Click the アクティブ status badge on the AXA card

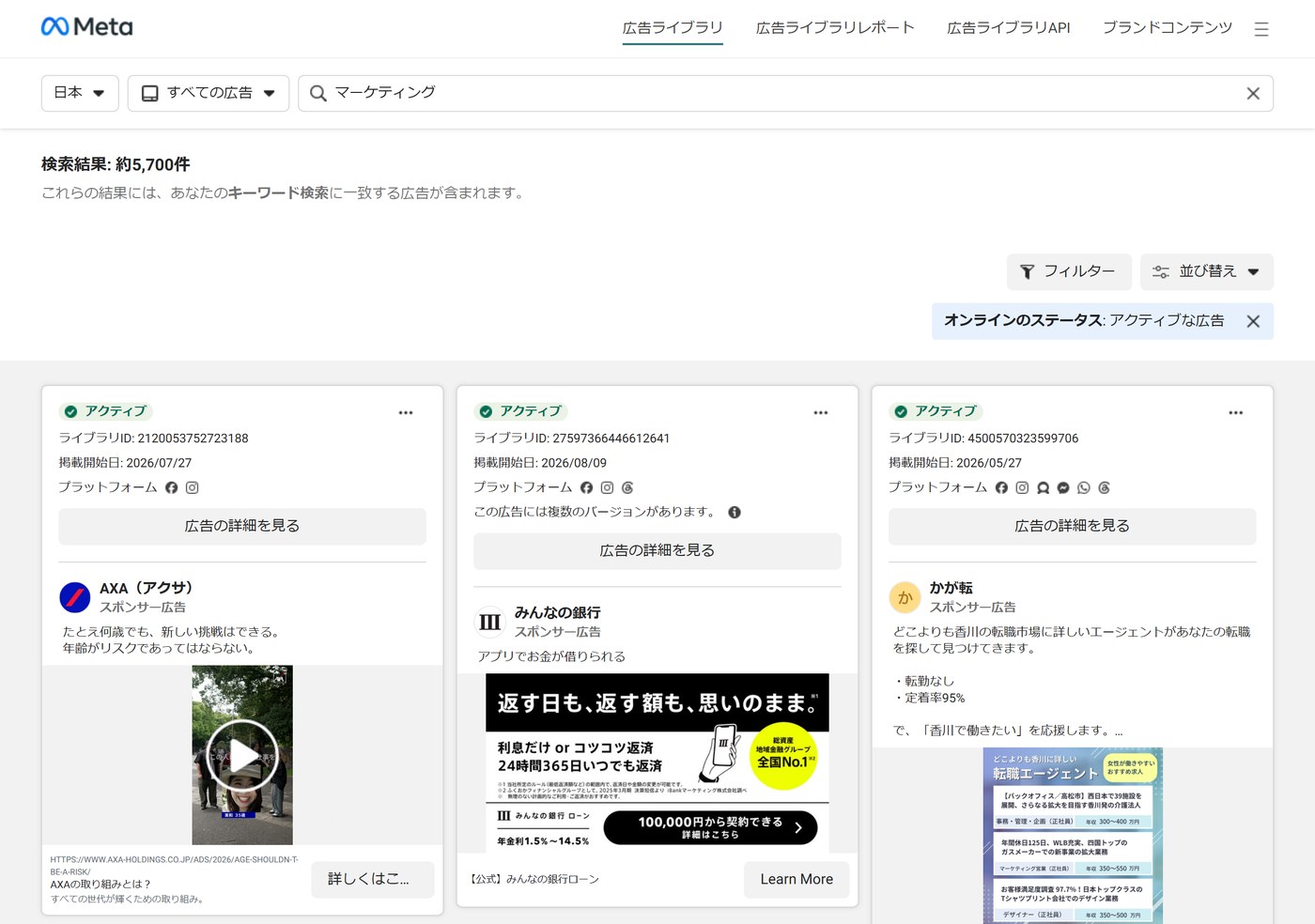click(105, 411)
